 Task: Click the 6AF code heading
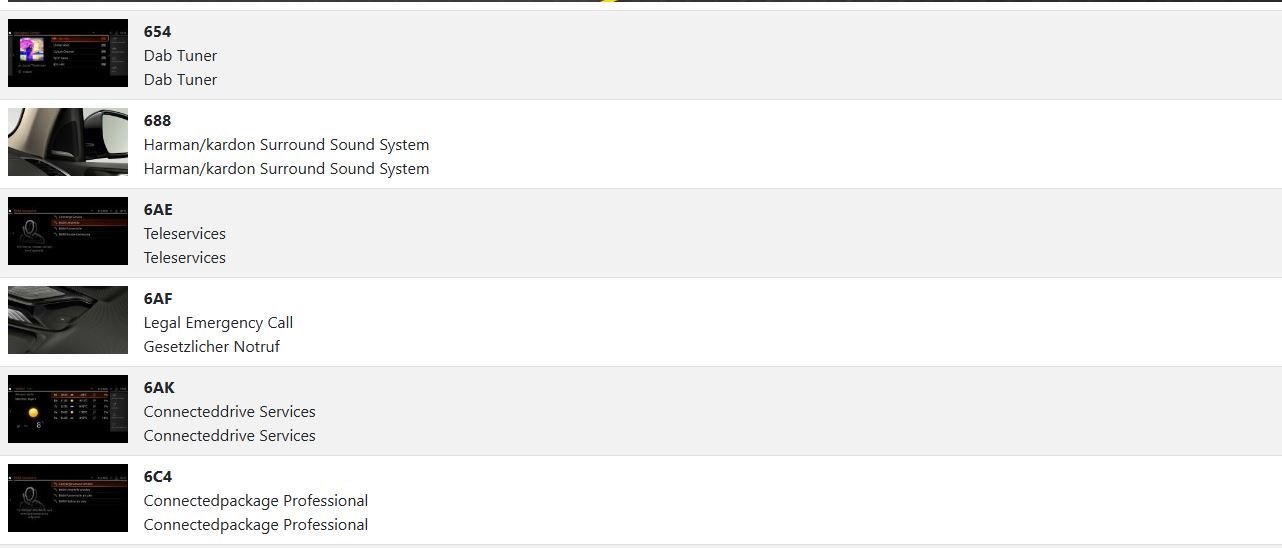click(158, 299)
